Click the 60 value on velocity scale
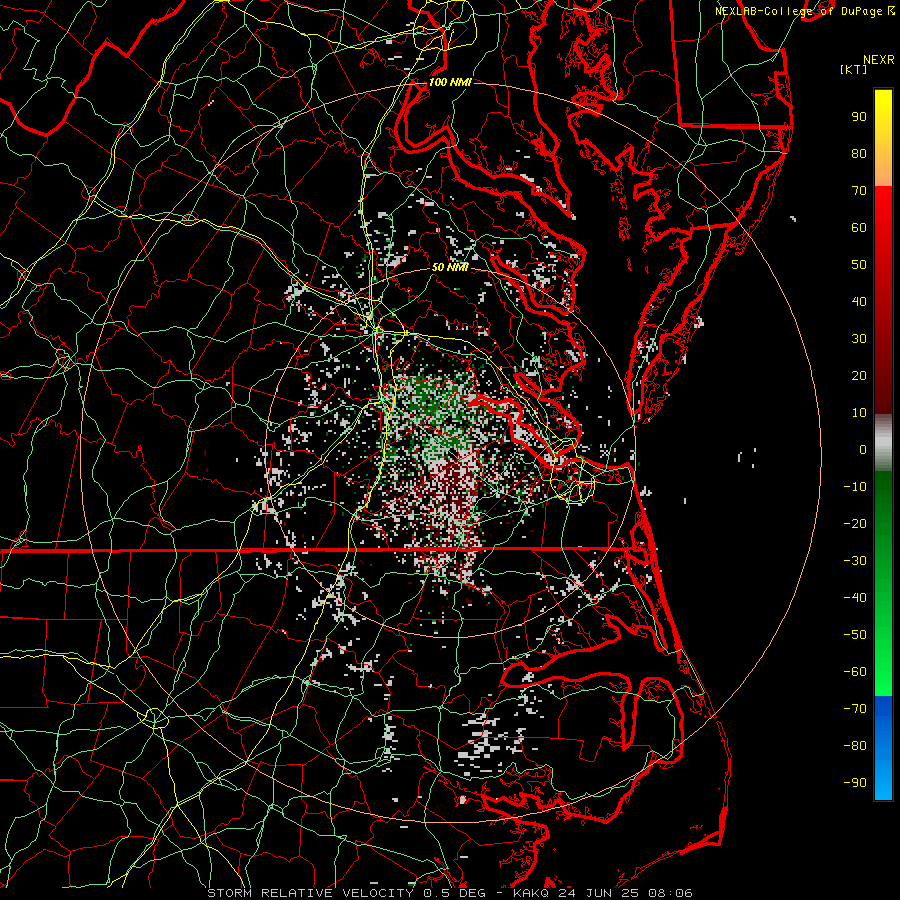Image resolution: width=900 pixels, height=900 pixels. pyautogui.click(x=859, y=228)
